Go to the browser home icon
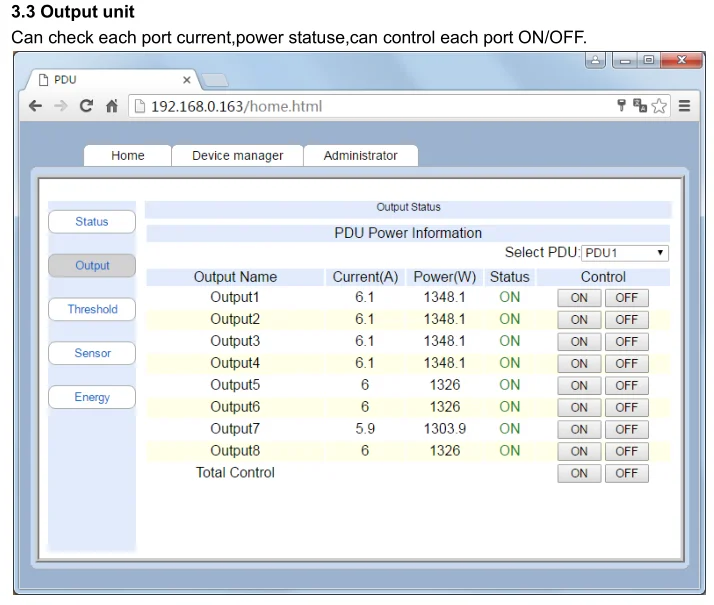Image resolution: width=714 pixels, height=605 pixels. coord(112,106)
